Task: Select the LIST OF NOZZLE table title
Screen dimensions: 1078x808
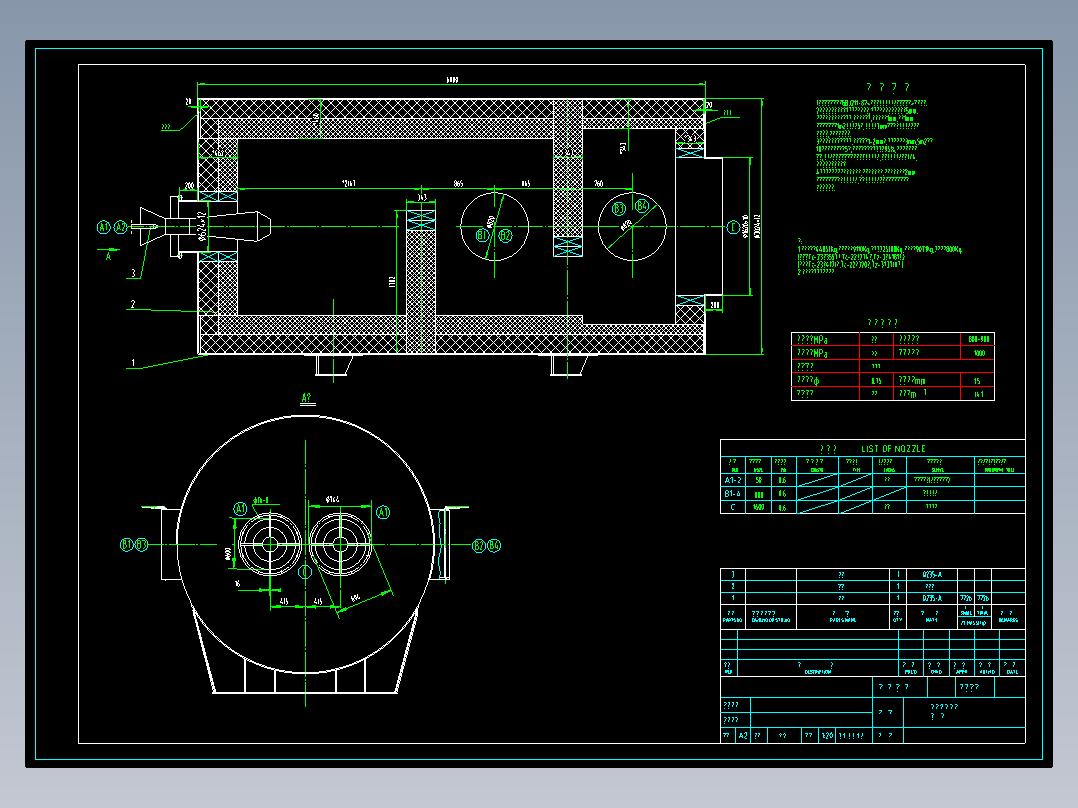Action: tap(893, 448)
